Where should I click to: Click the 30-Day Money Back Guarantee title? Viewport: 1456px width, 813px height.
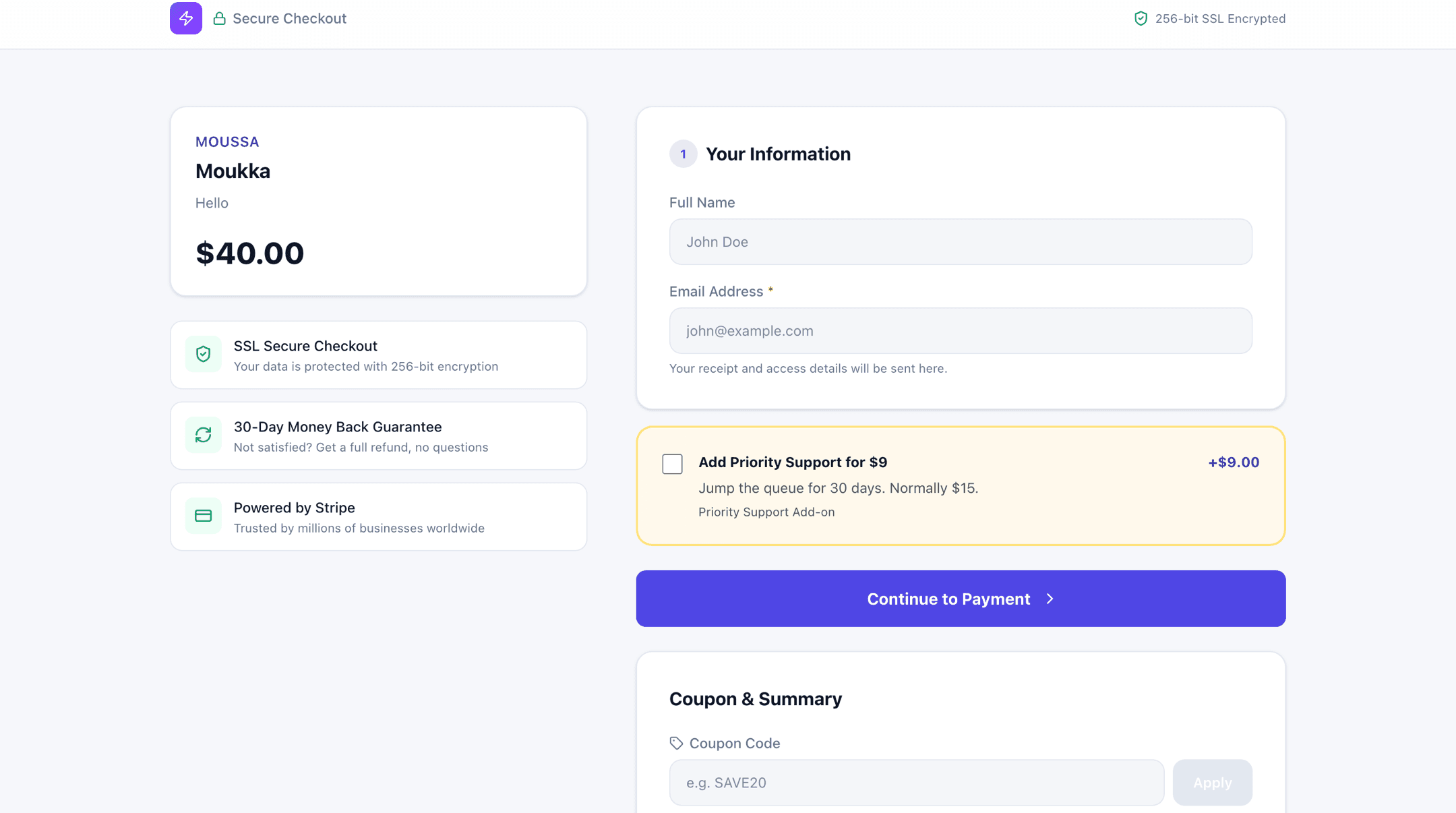(x=338, y=427)
